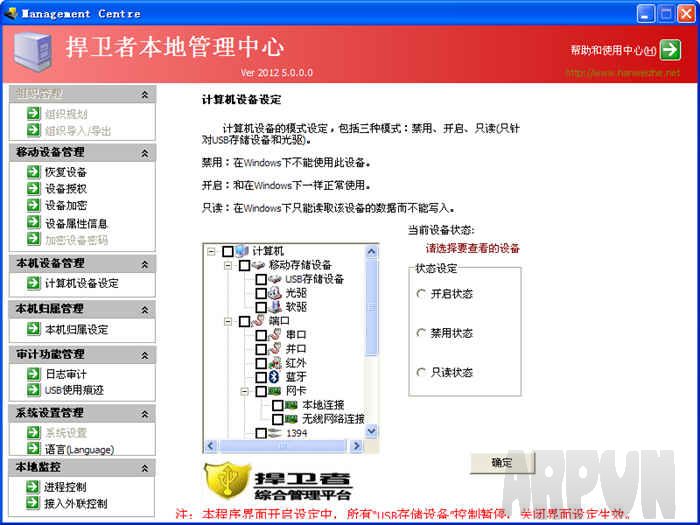
Task: Collapse the 移动设备管理 sidebar section
Action: coord(145,153)
